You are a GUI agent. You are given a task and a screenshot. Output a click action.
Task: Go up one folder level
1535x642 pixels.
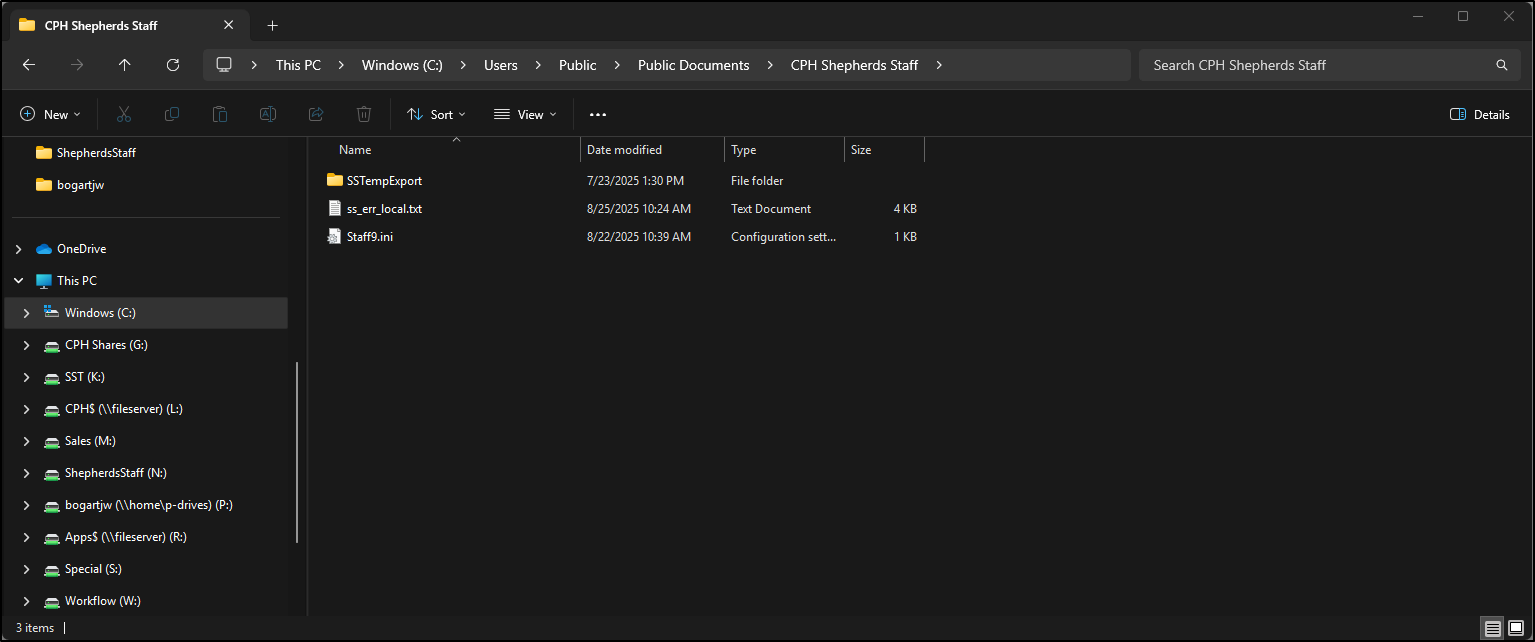(x=125, y=65)
